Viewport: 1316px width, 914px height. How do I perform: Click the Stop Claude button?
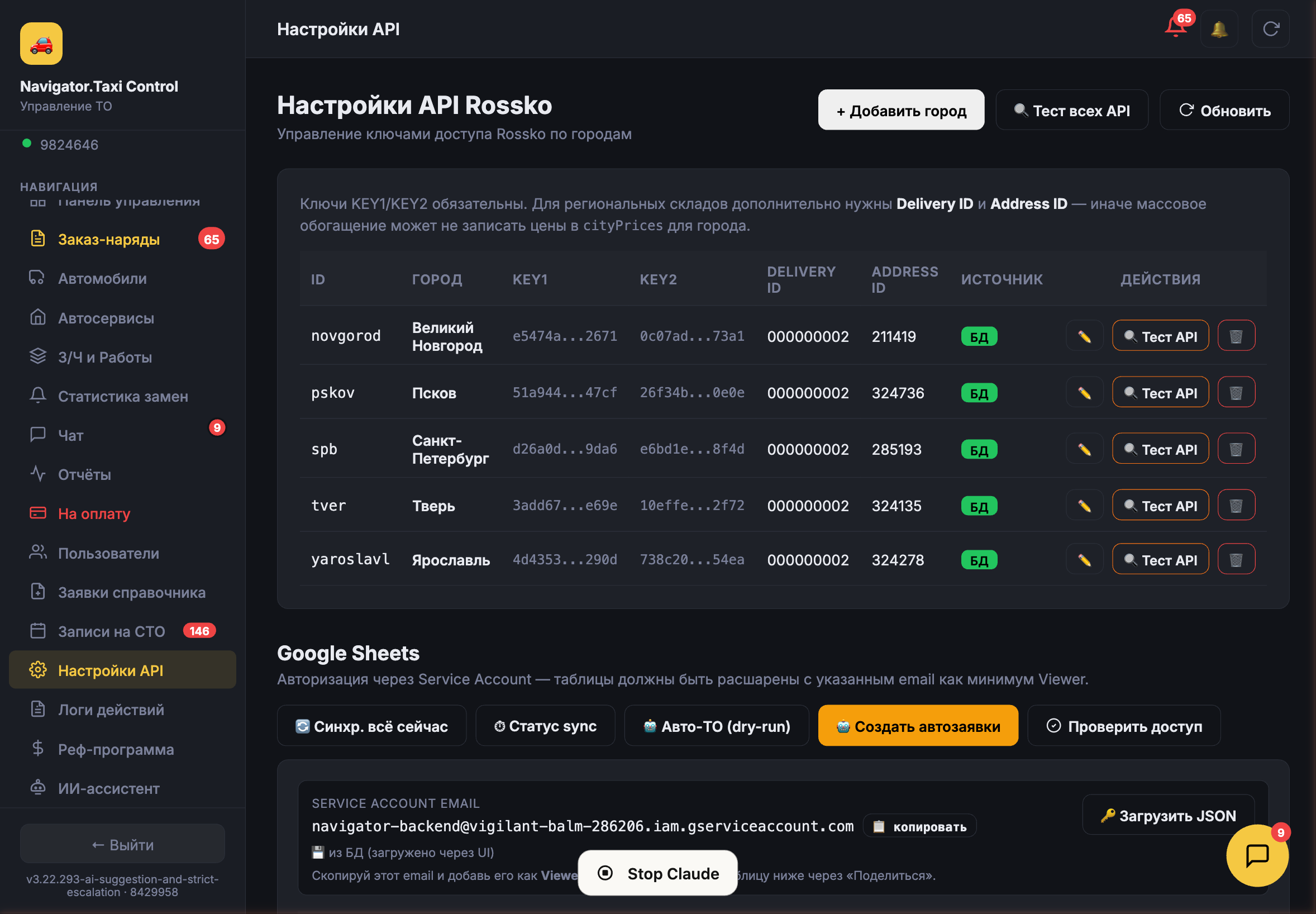tap(657, 873)
